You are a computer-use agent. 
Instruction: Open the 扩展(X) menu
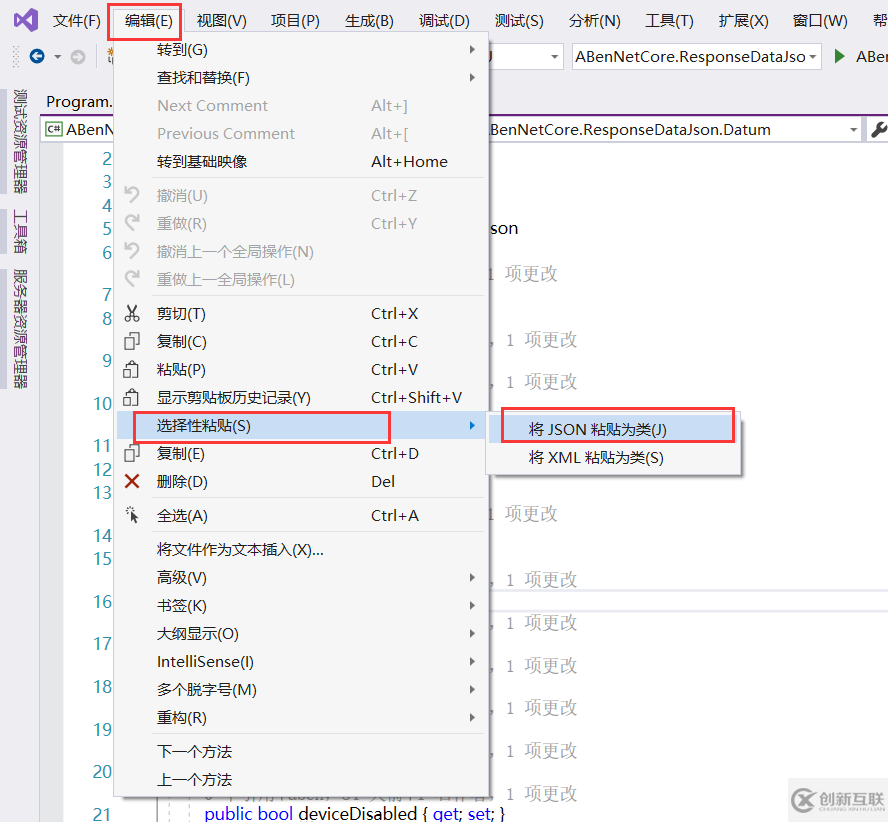[744, 21]
